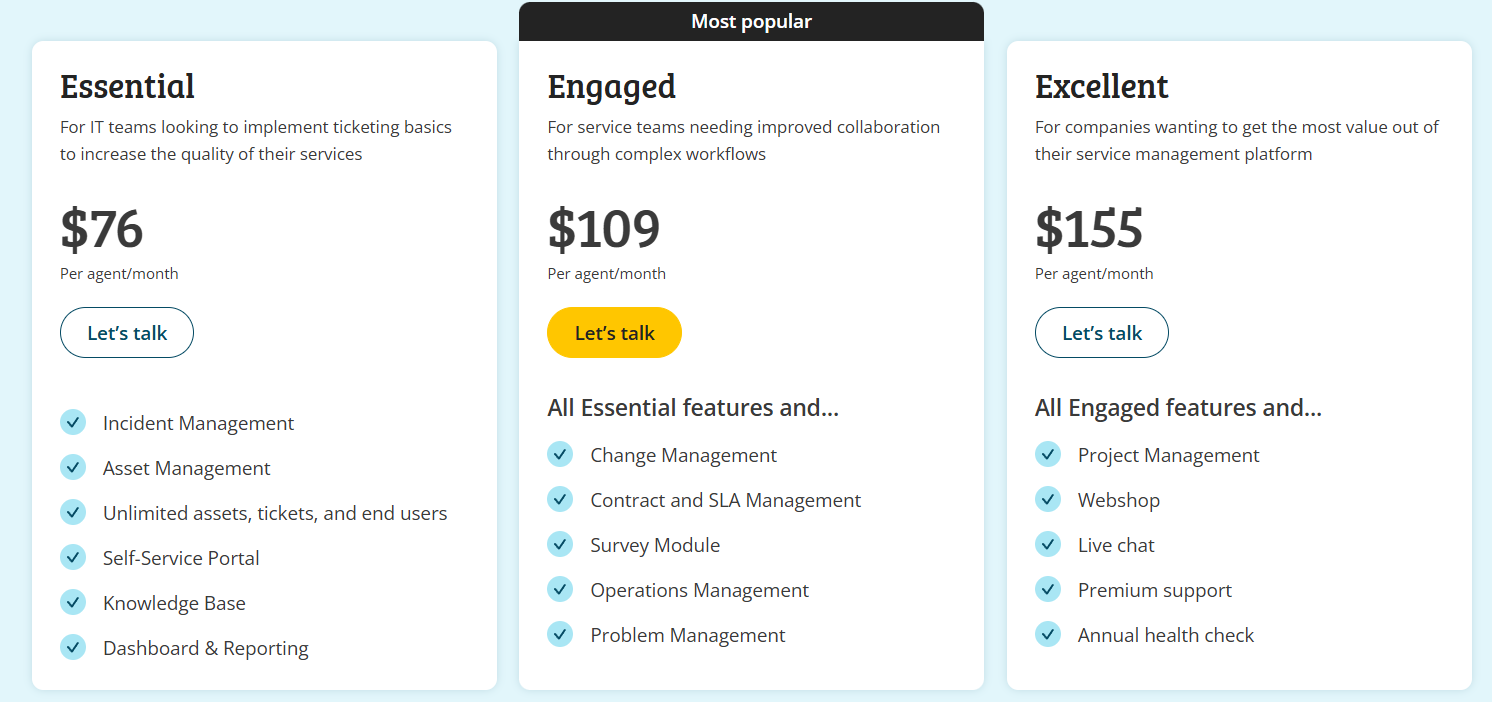Click the checkmark icon beside Survey Module
Screen dimensions: 1492x702
click(x=560, y=544)
